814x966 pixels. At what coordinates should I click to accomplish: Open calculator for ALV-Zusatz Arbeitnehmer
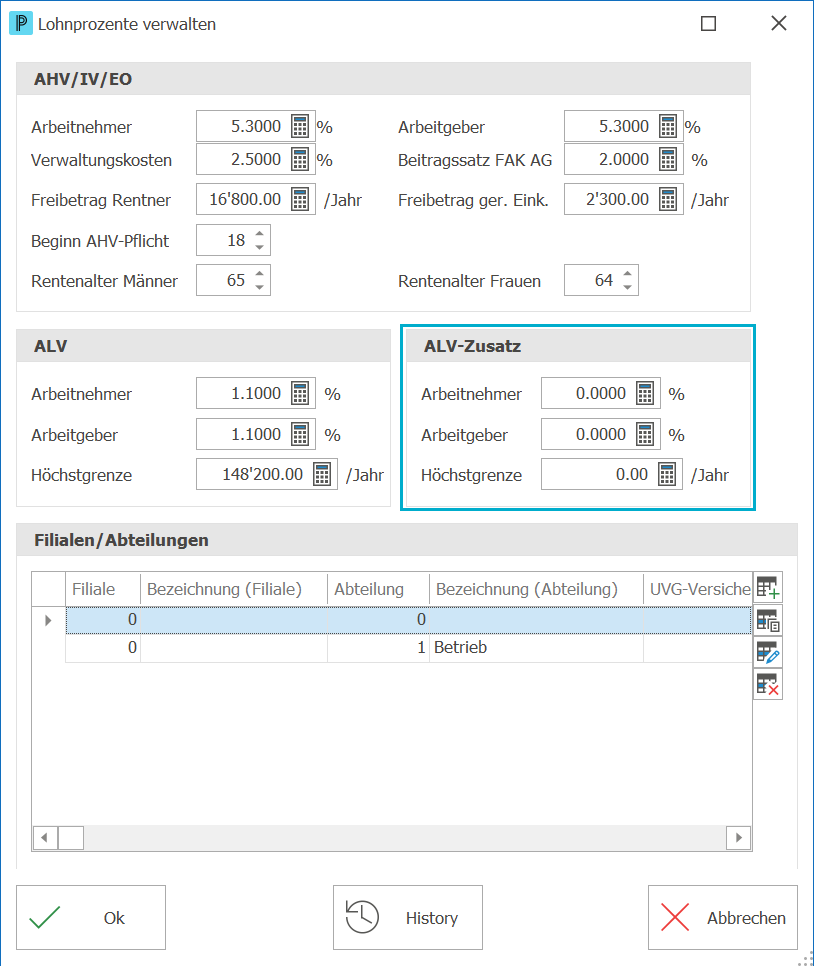[645, 393]
